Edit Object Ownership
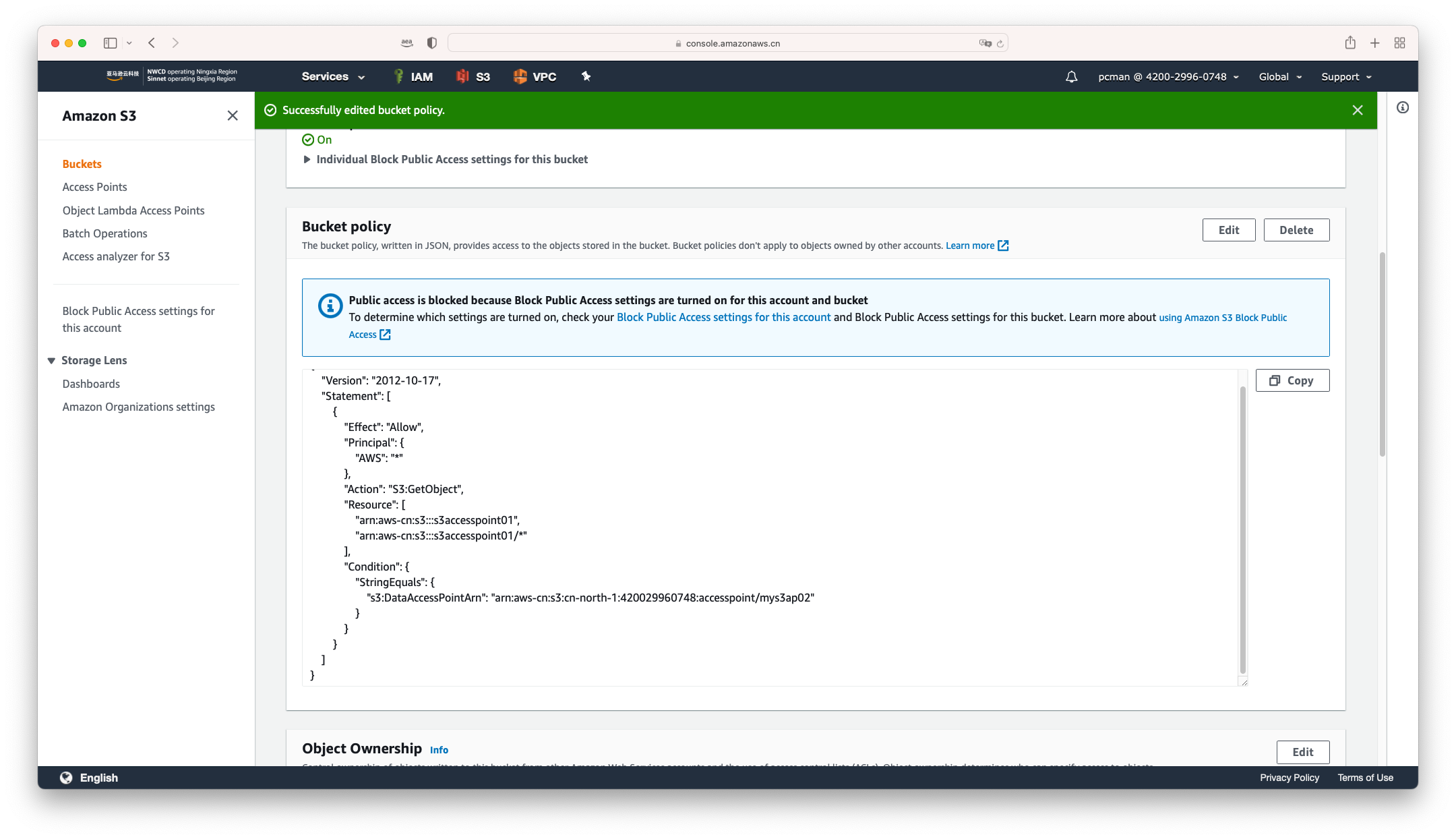Image resolution: width=1456 pixels, height=839 pixels. coord(1303,752)
